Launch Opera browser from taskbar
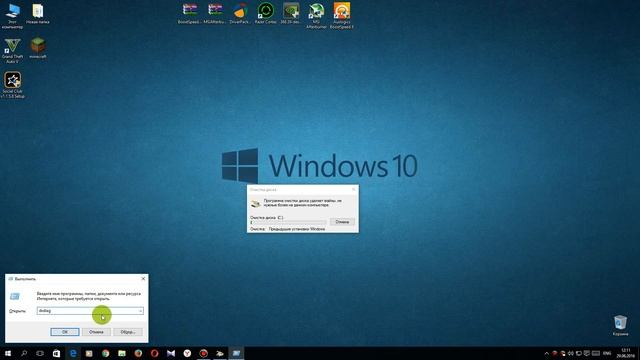 154,353
